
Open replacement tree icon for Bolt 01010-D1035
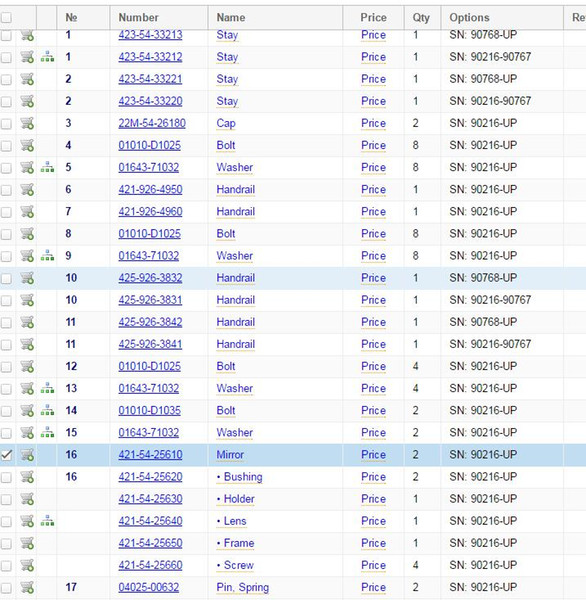coord(47,410)
